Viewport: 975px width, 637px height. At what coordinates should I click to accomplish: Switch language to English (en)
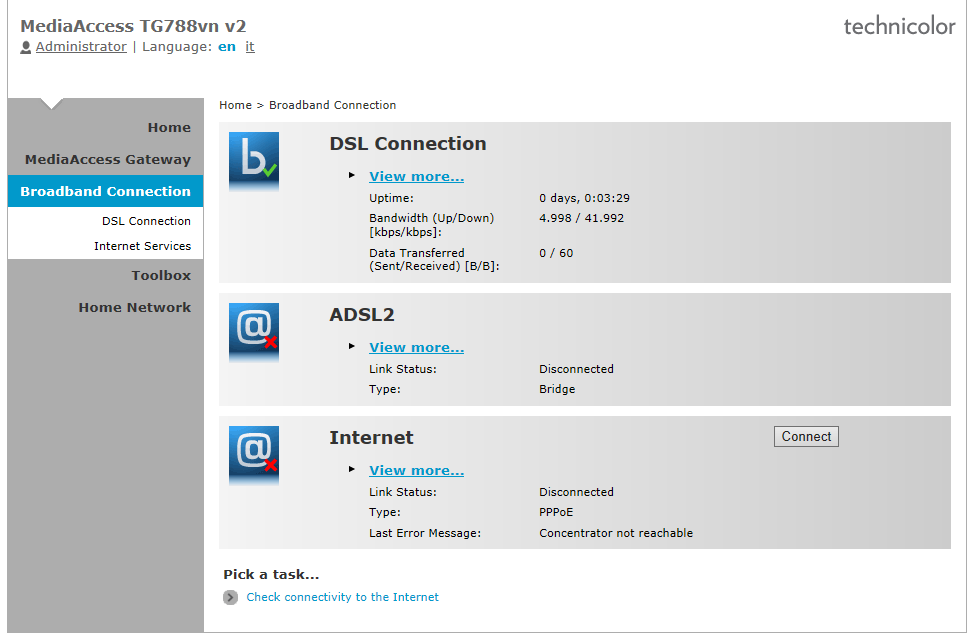click(227, 47)
